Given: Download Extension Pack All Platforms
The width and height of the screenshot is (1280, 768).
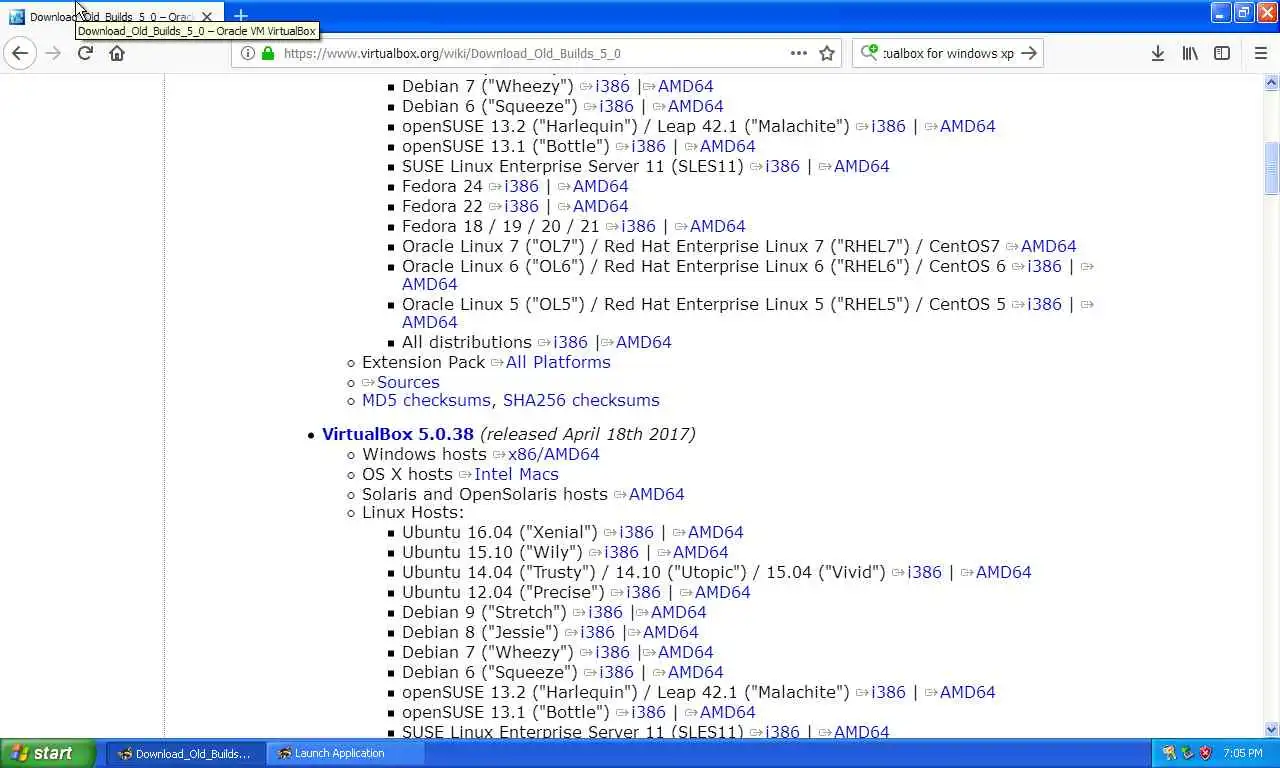Looking at the screenshot, I should 558,362.
